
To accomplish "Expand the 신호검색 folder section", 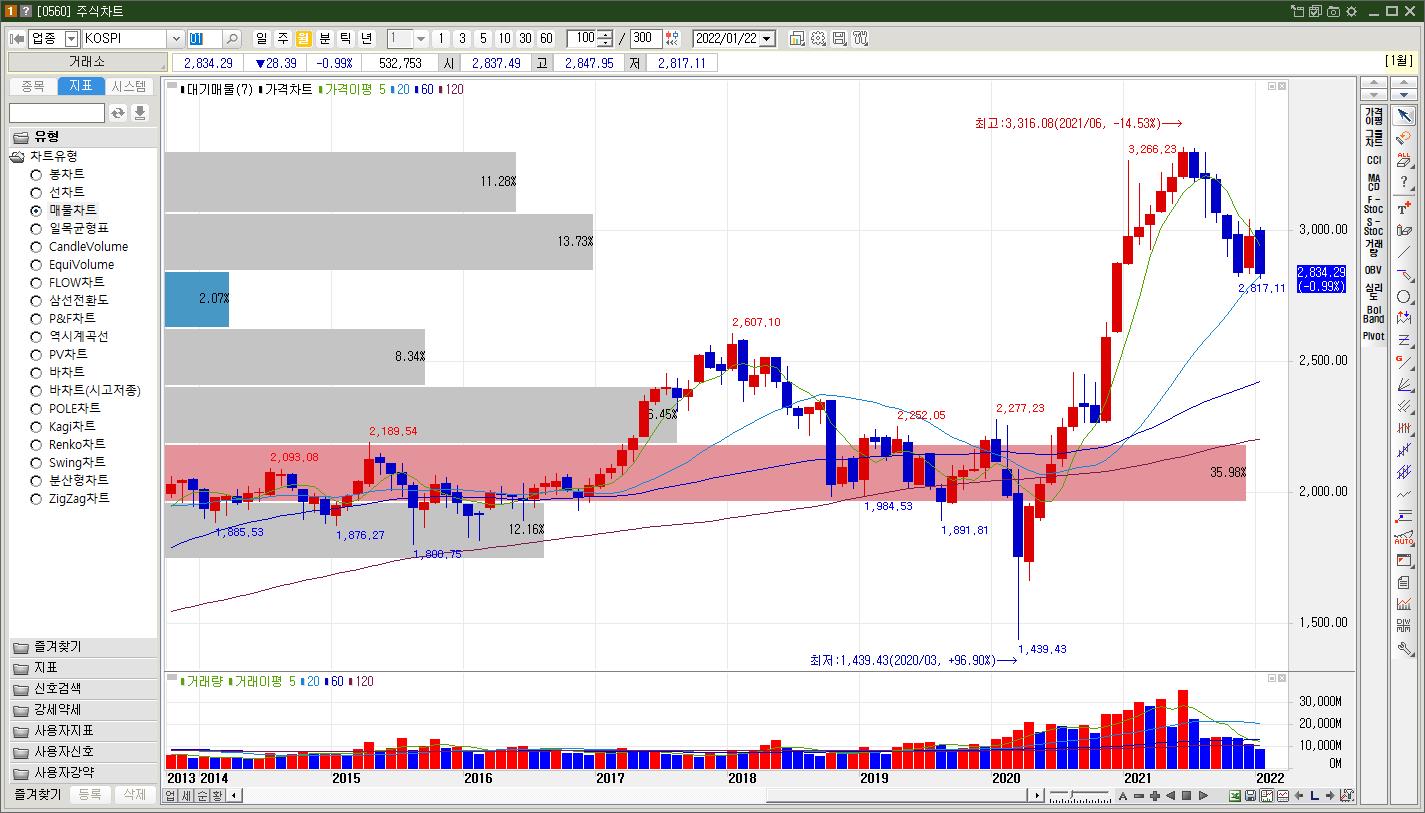I will tap(83, 689).
